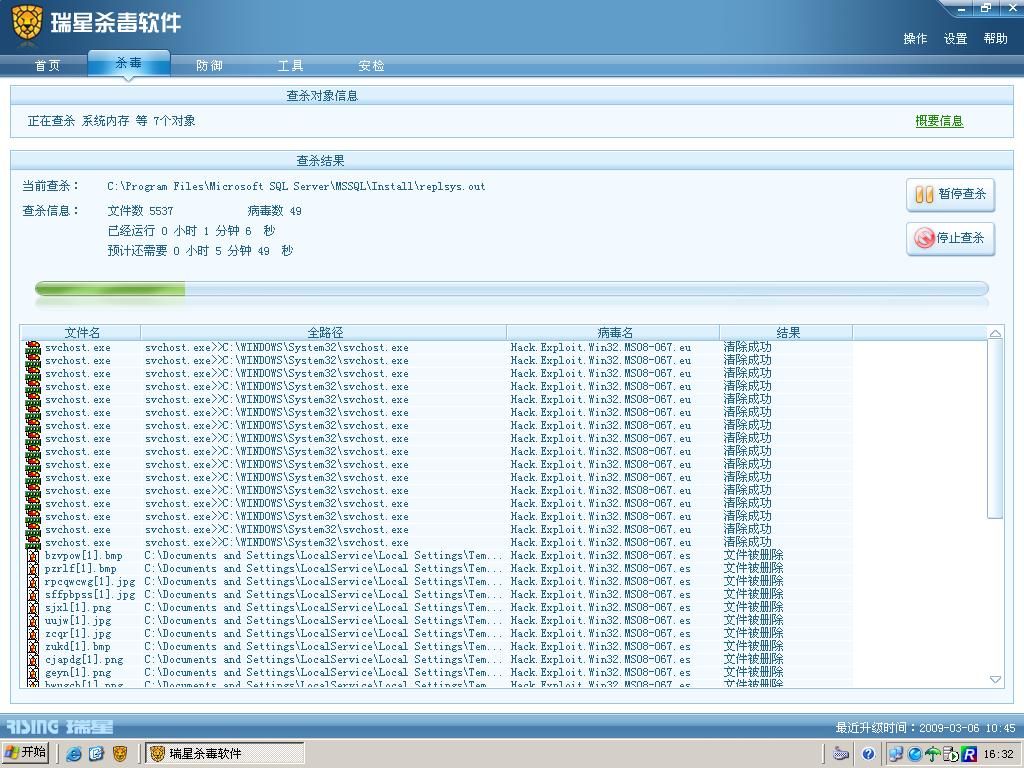The width and height of the screenshot is (1024, 768).
Task: Click the results list vertical scrollbar thumb
Action: [995, 429]
